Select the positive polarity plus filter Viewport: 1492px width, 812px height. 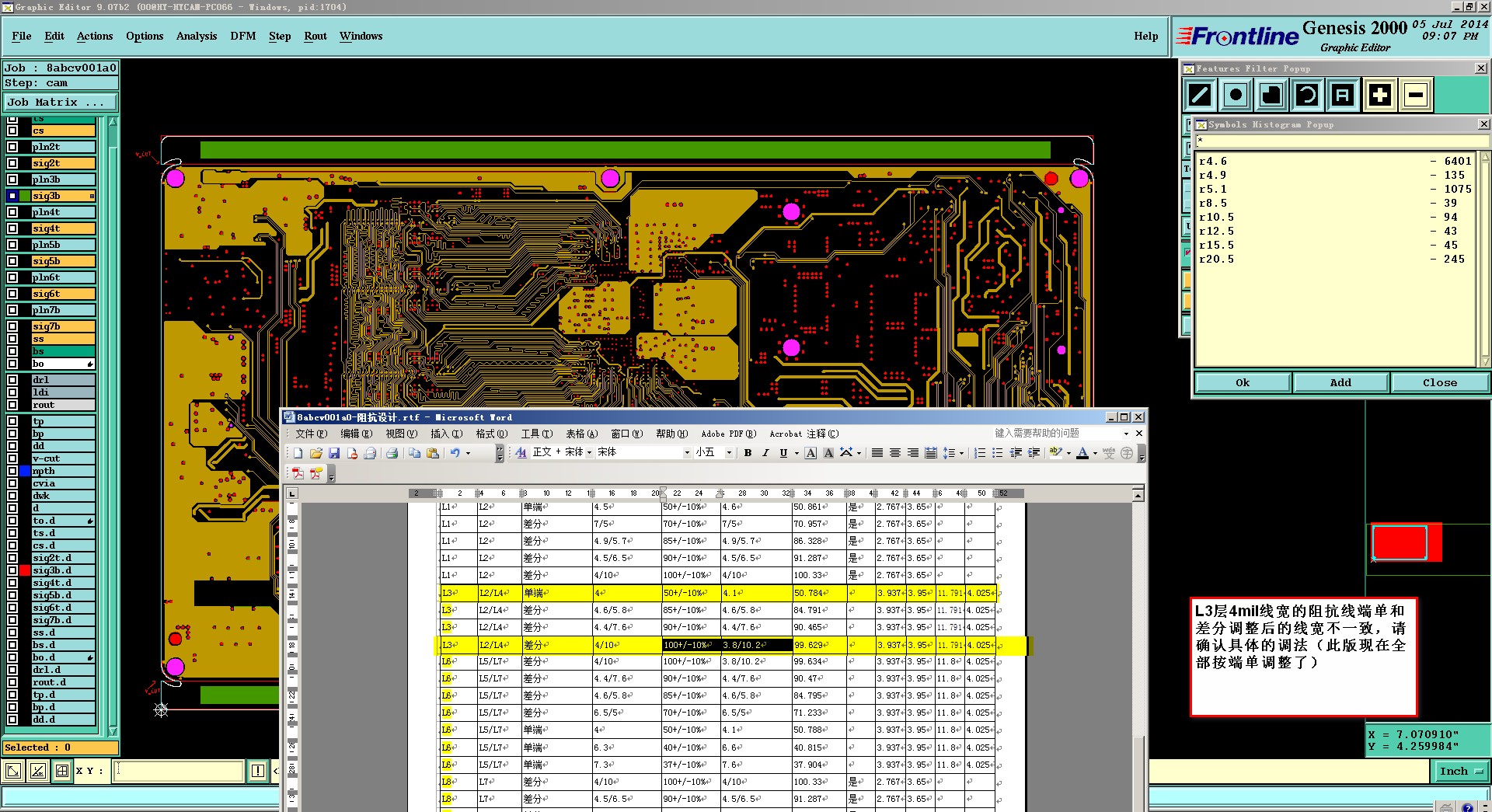[1379, 96]
